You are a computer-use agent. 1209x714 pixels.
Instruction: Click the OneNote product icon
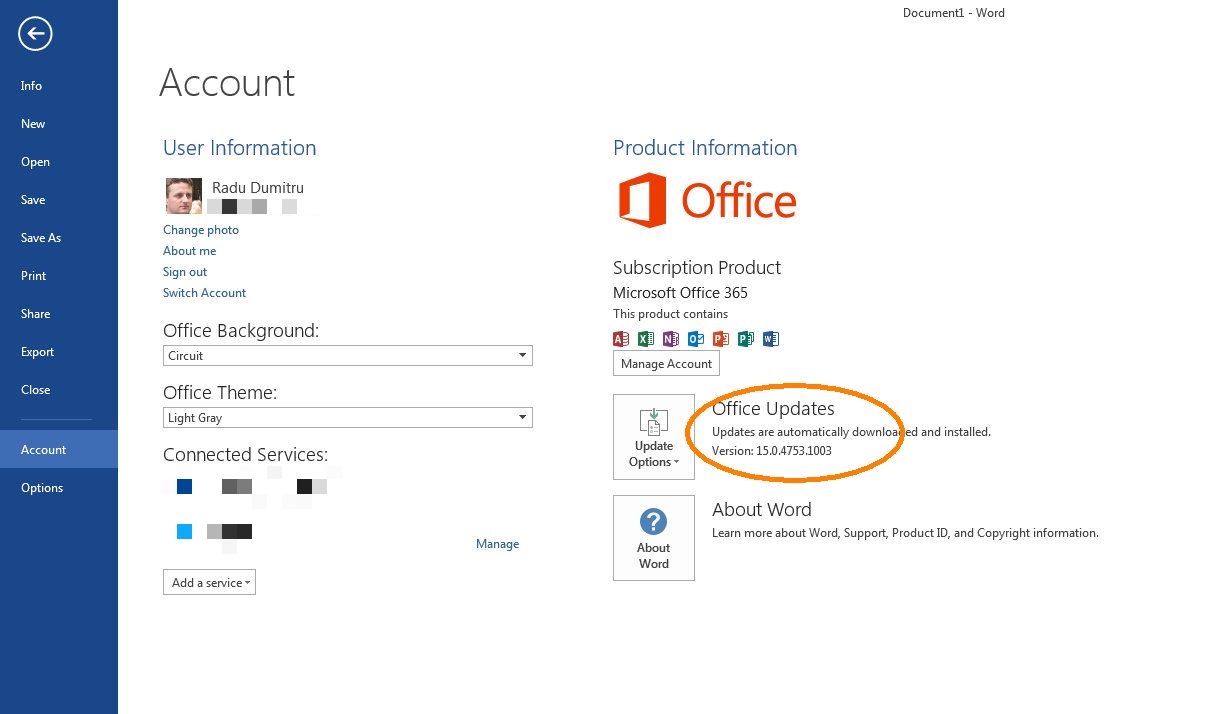coord(671,339)
